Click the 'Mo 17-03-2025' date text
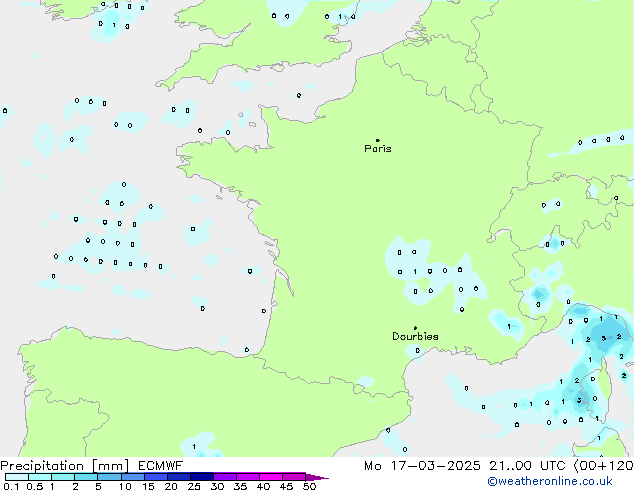The width and height of the screenshot is (634, 490). click(x=423, y=466)
